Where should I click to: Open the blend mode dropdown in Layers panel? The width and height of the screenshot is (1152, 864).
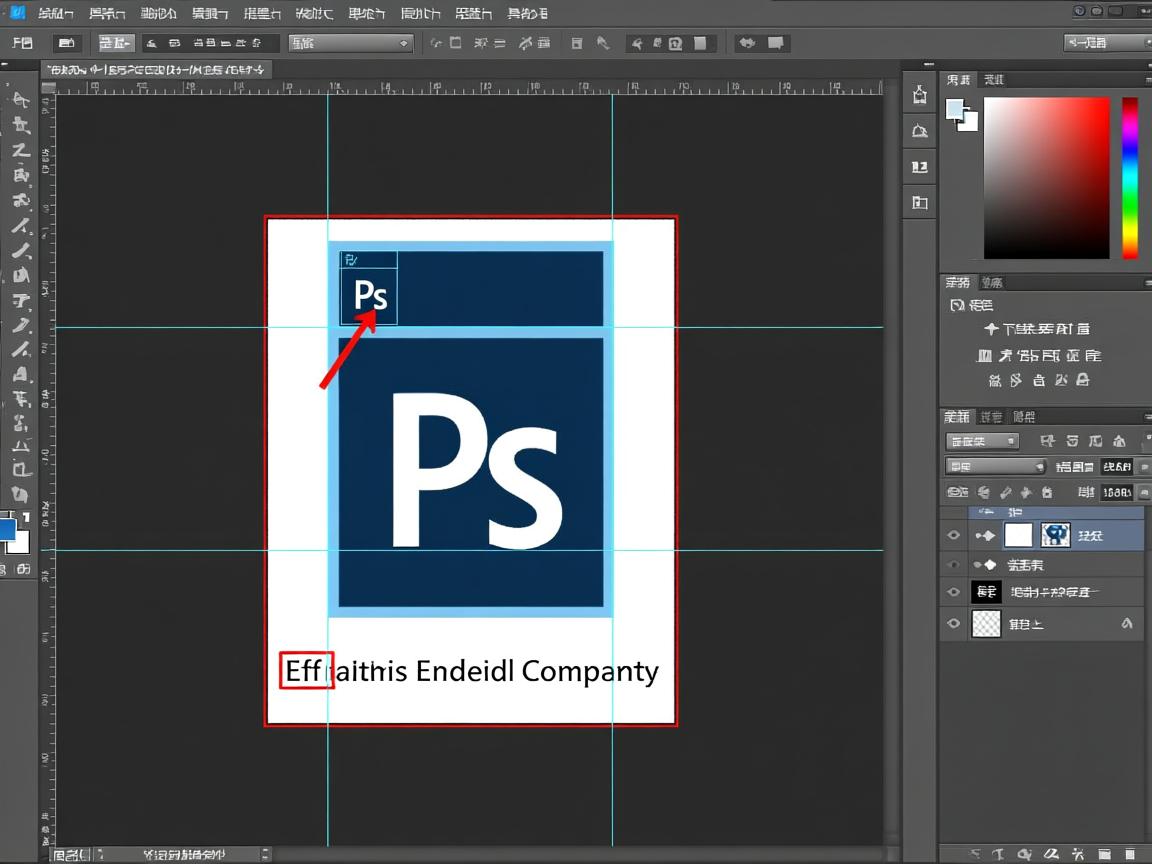click(x=995, y=465)
